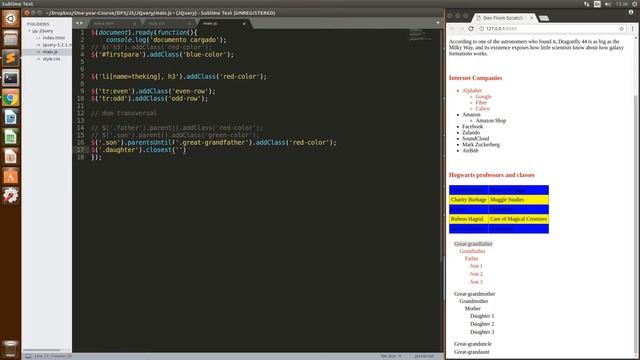Click the Internet Companies heading

click(476, 78)
